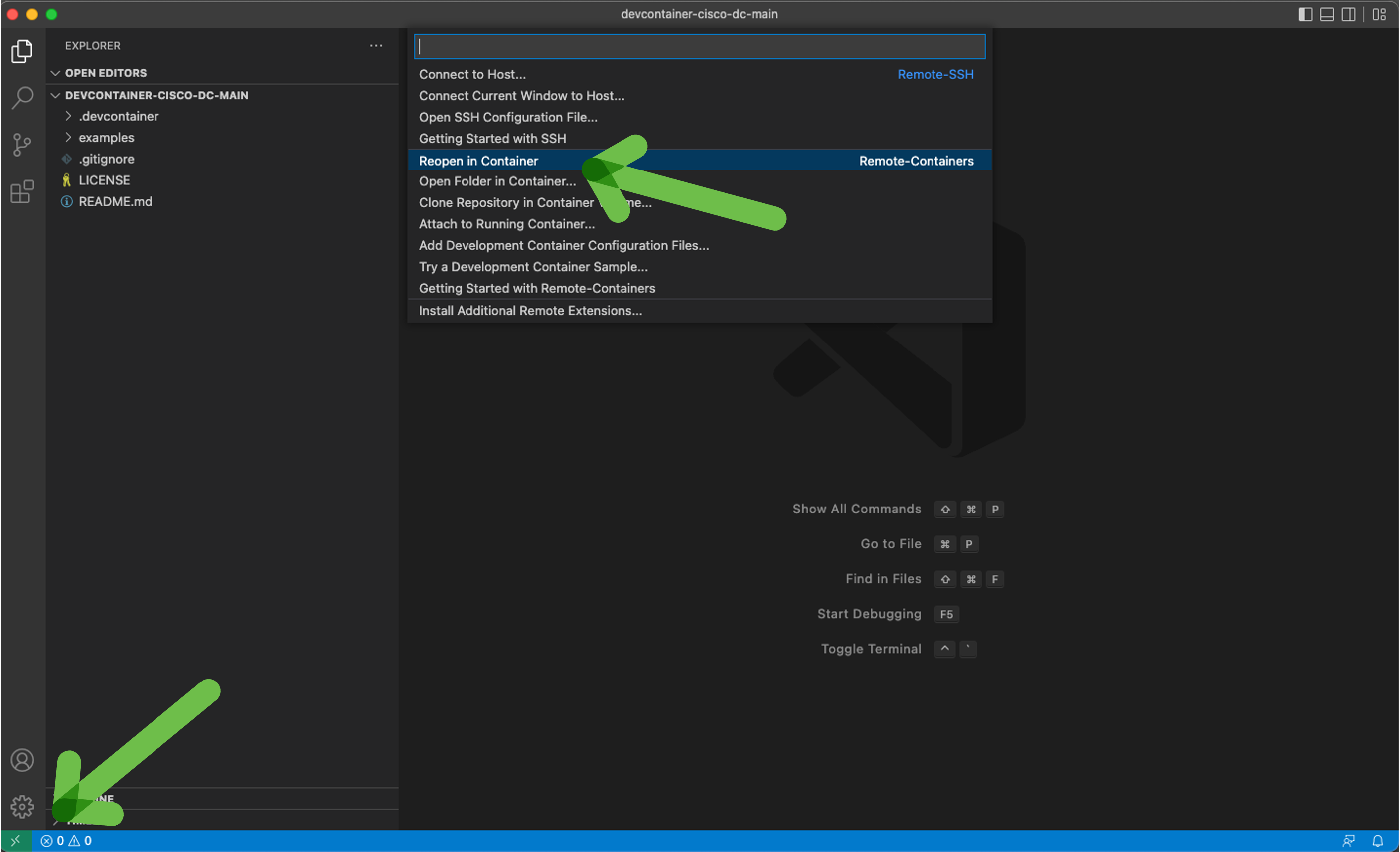This screenshot has height=852, width=1400.
Task: Choose Install Additional Remote Extensions...
Action: pos(699,311)
